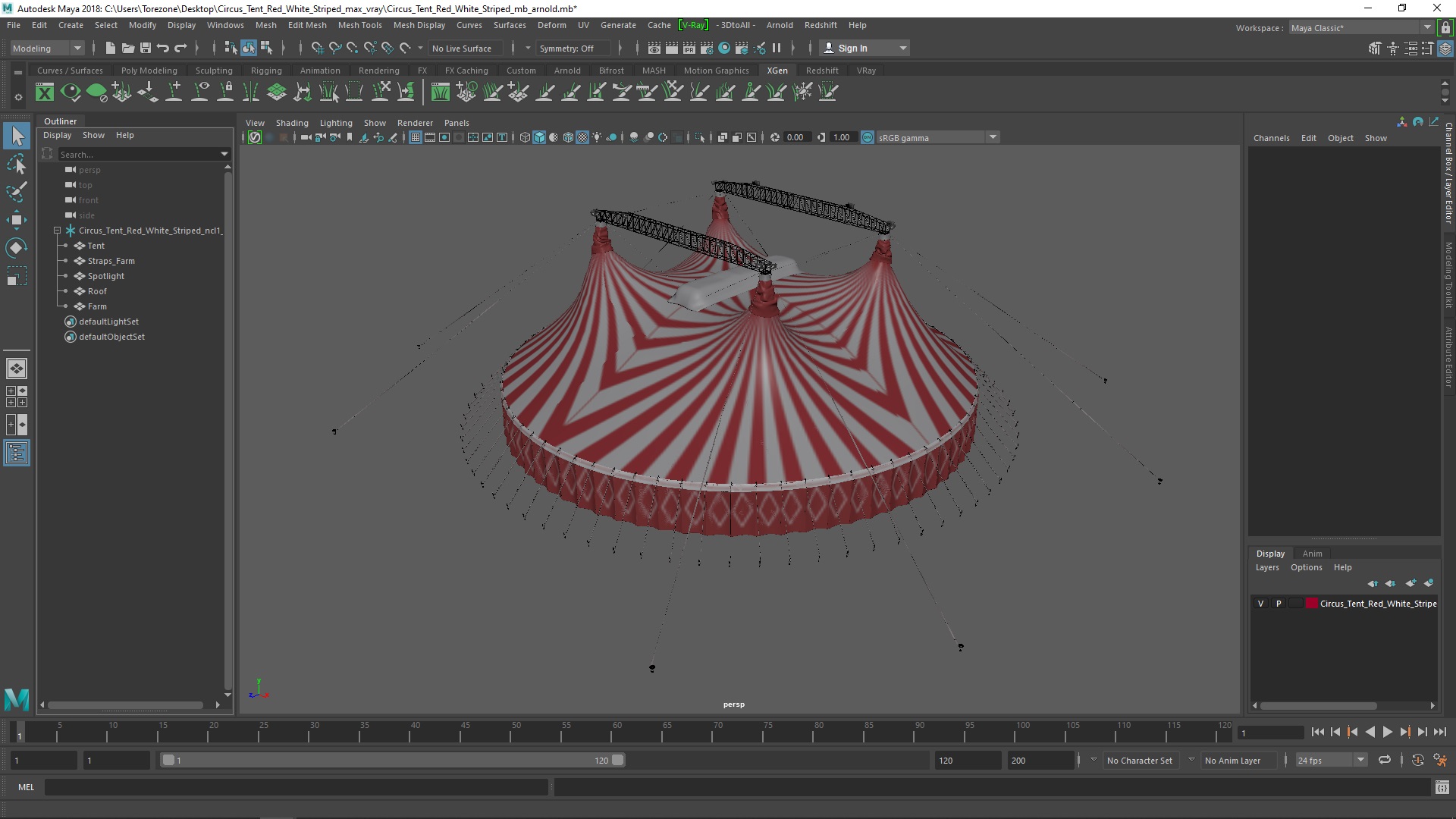Click create new layer icon
Image resolution: width=1456 pixels, height=819 pixels.
click(1410, 583)
